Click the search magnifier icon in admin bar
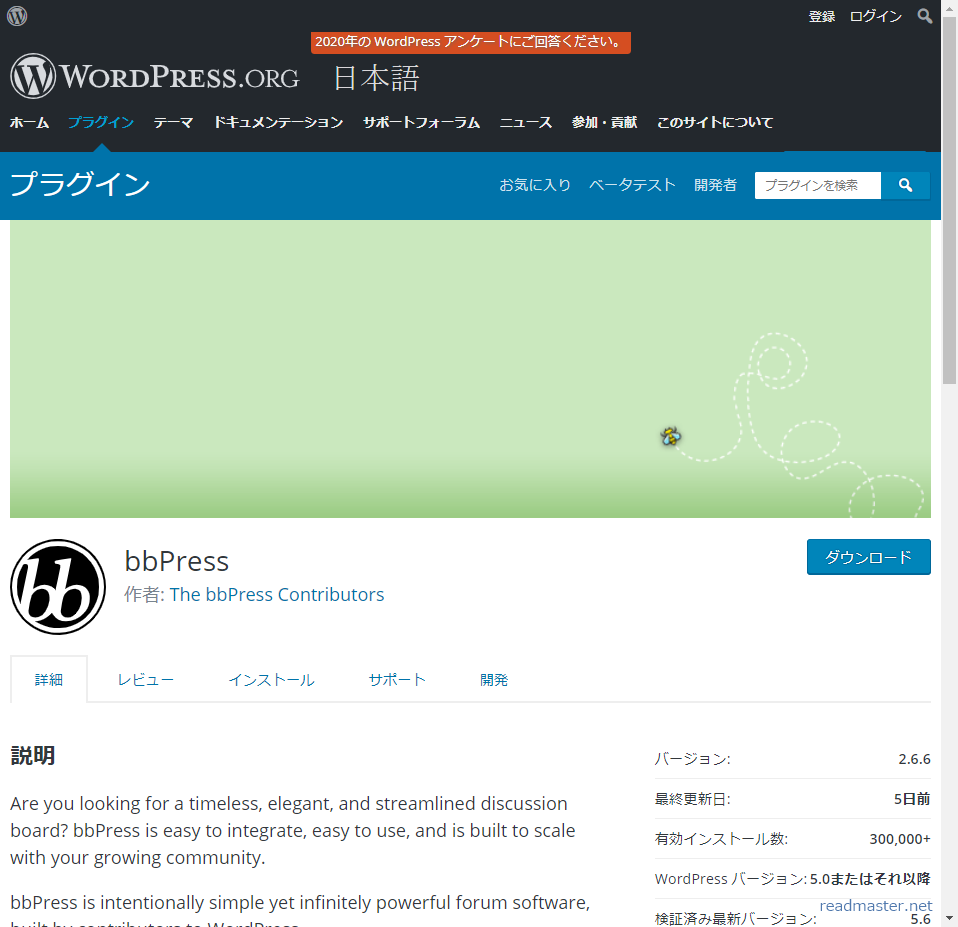Screen dimensions: 958x927 click(x=922, y=16)
